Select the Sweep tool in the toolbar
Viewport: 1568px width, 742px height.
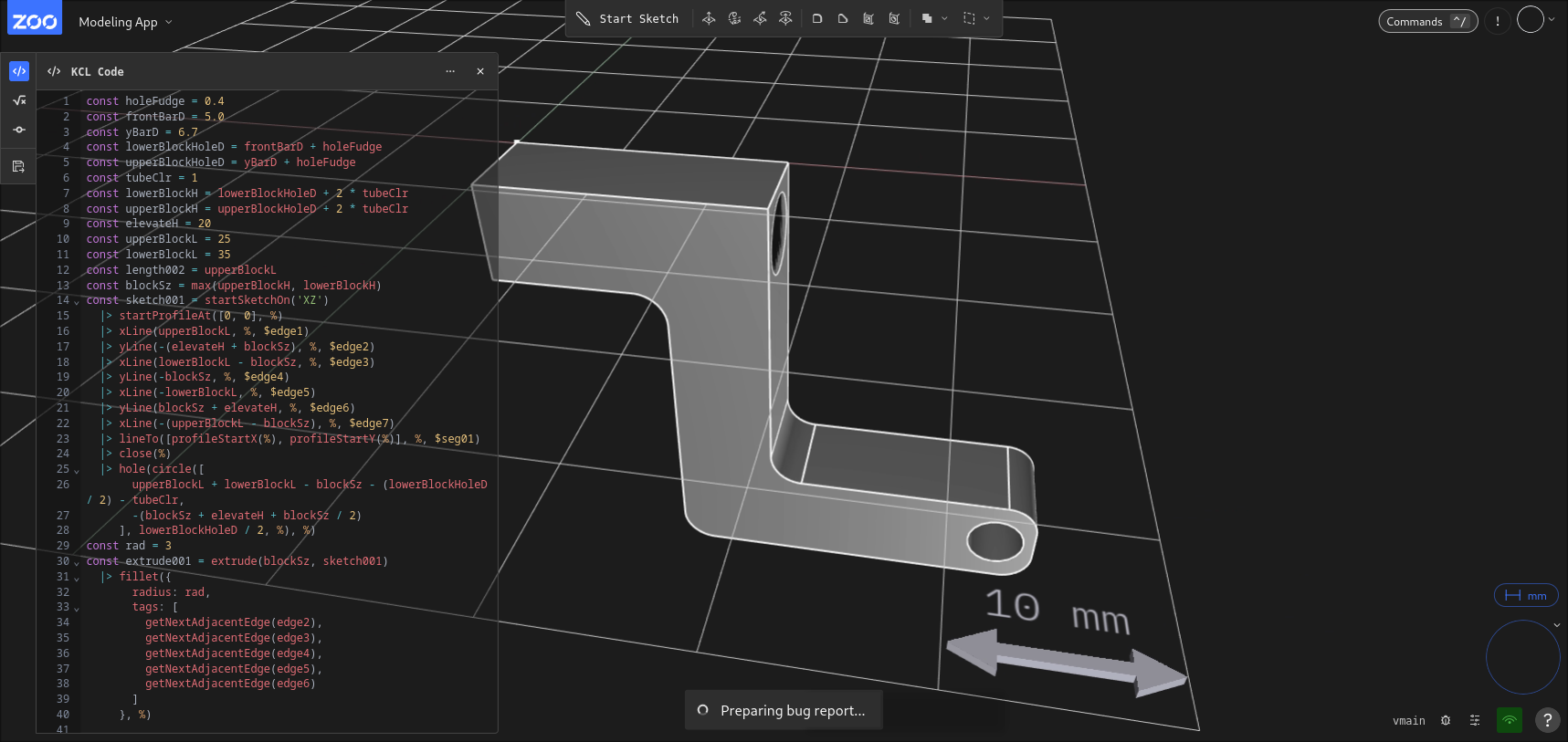click(x=760, y=18)
